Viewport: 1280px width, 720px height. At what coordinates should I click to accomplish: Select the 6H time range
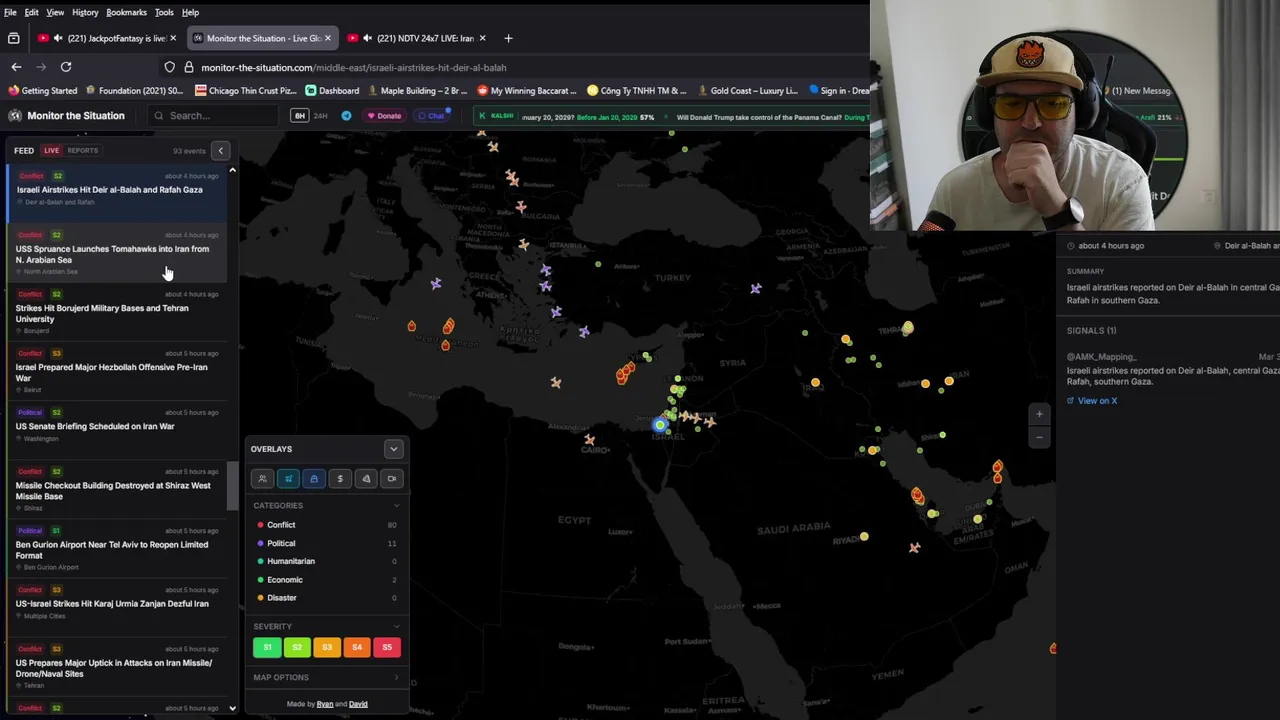click(299, 116)
